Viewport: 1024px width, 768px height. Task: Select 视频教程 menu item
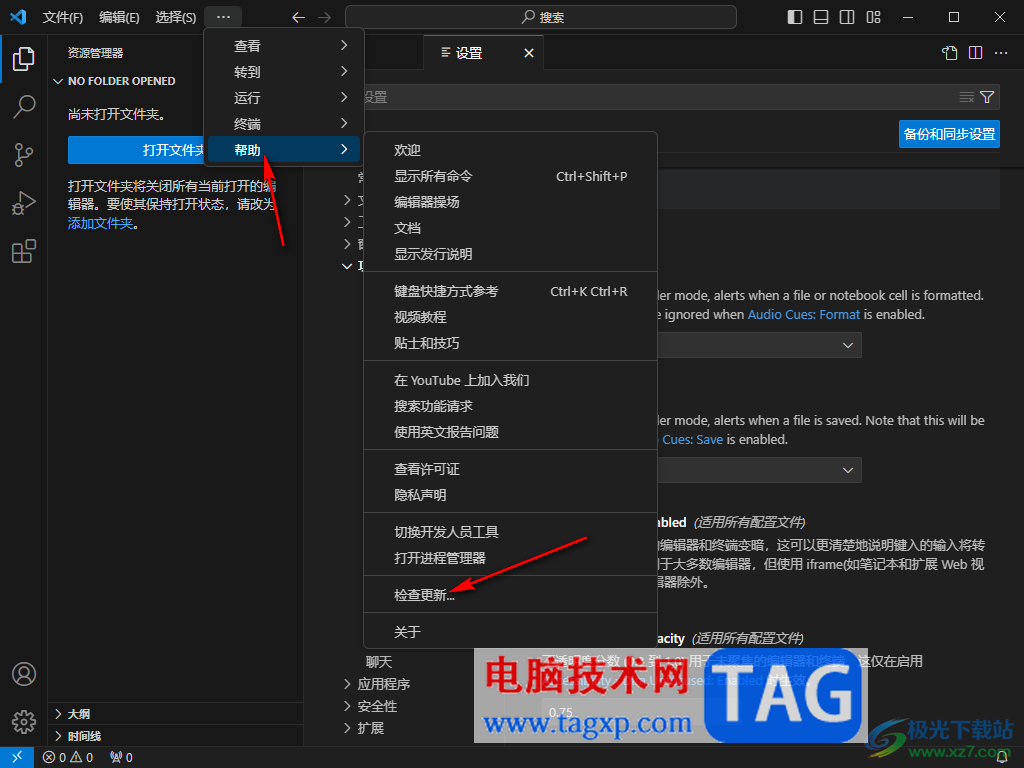point(510,317)
